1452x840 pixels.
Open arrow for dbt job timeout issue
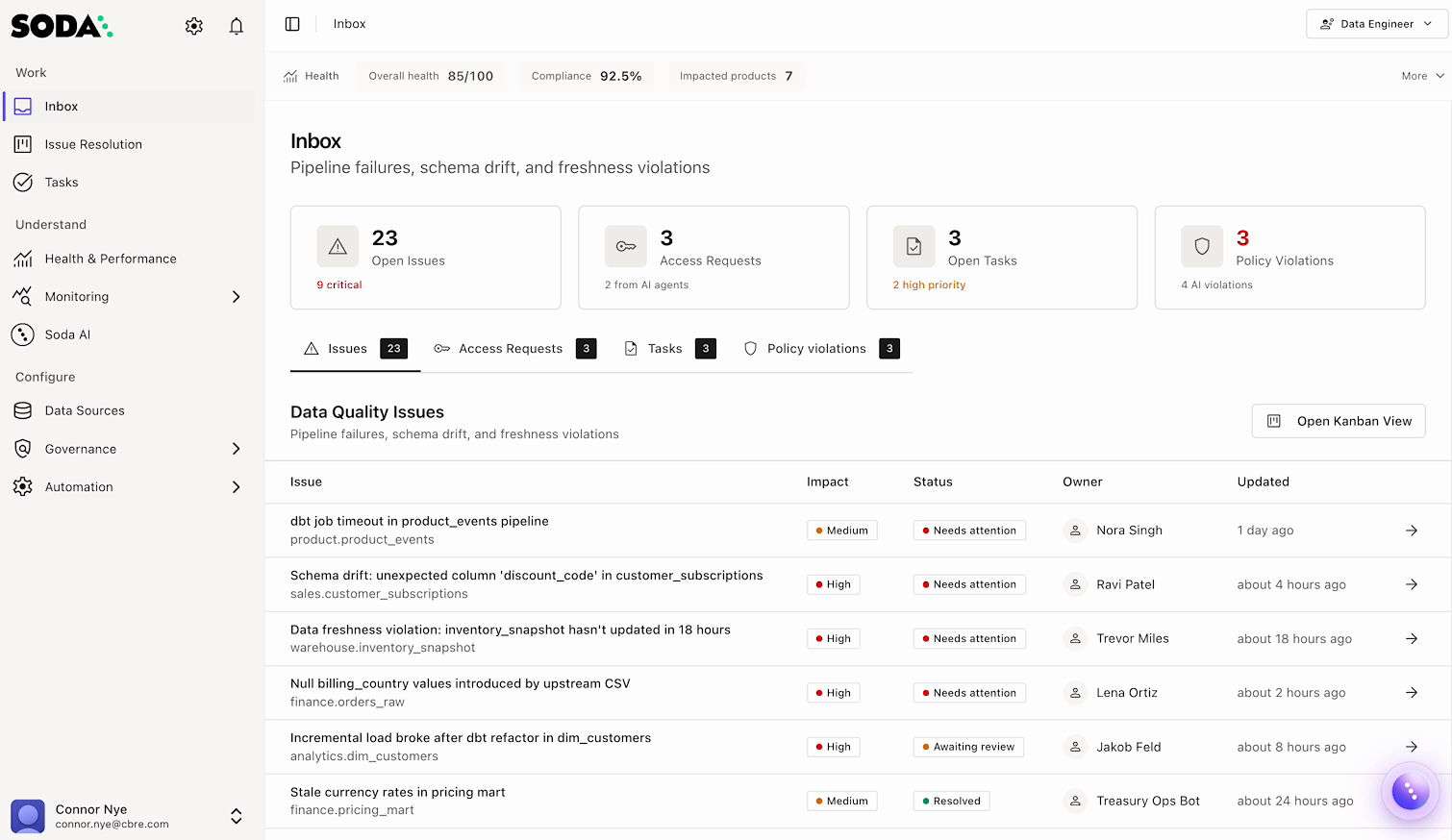pyautogui.click(x=1412, y=531)
